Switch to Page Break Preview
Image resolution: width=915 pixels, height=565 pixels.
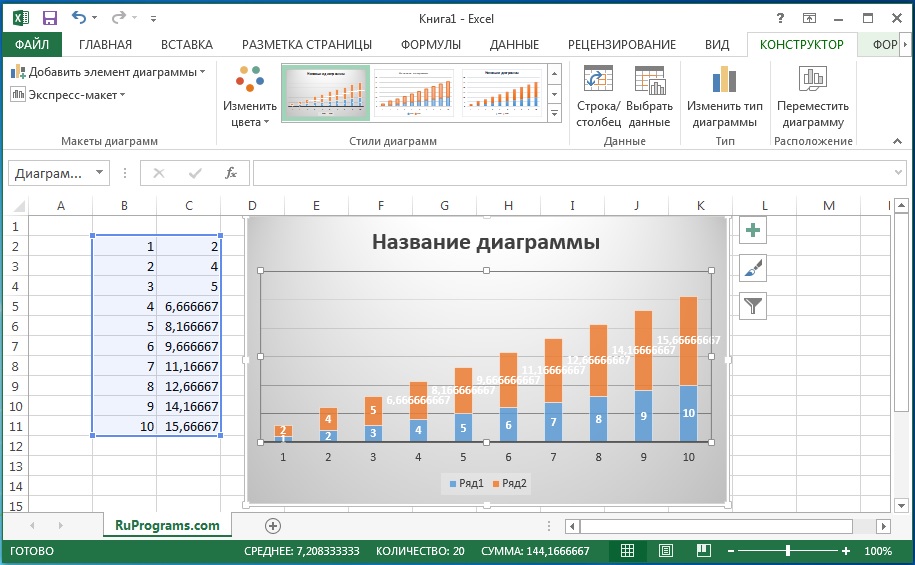(704, 550)
